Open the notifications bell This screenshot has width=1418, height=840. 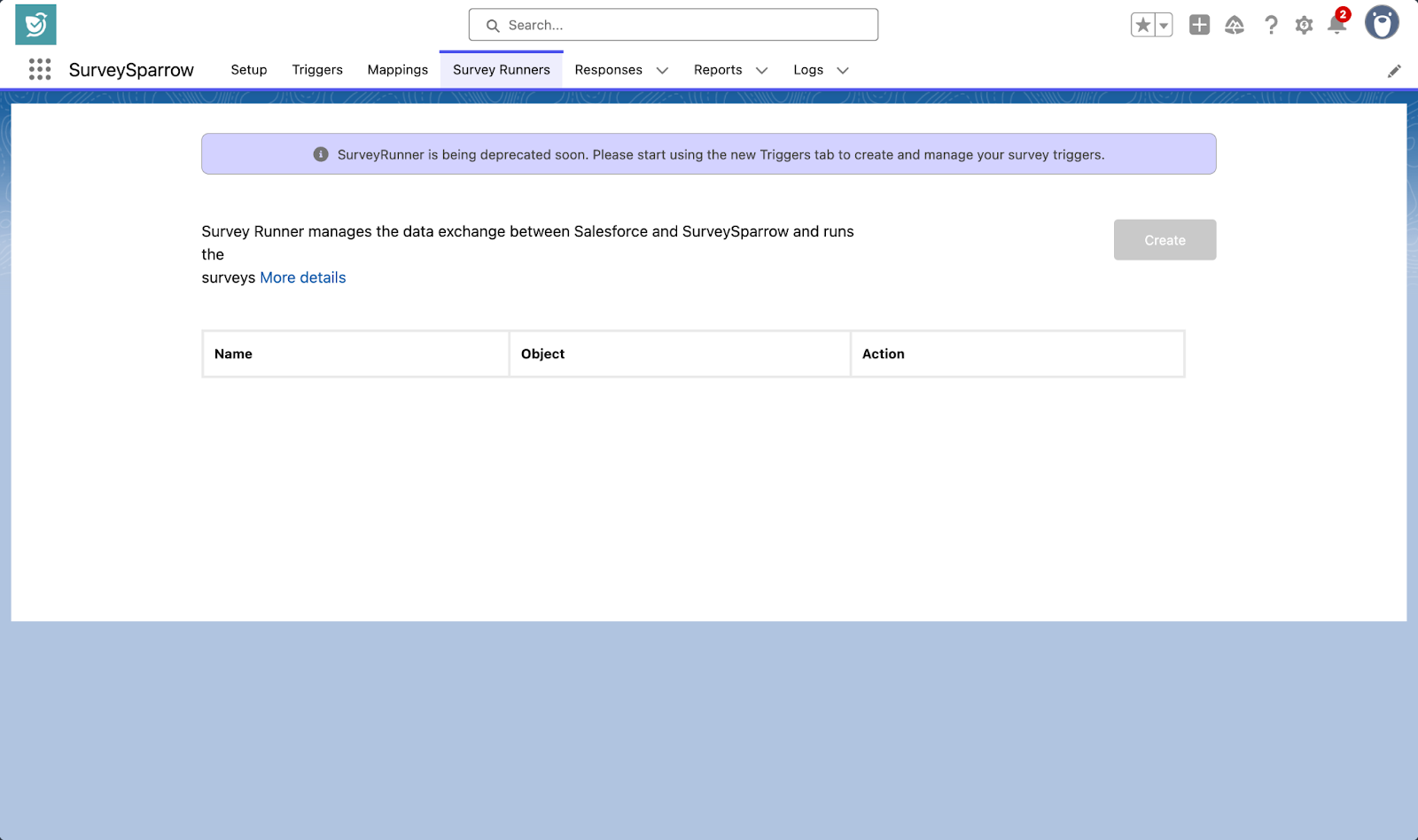[1336, 26]
